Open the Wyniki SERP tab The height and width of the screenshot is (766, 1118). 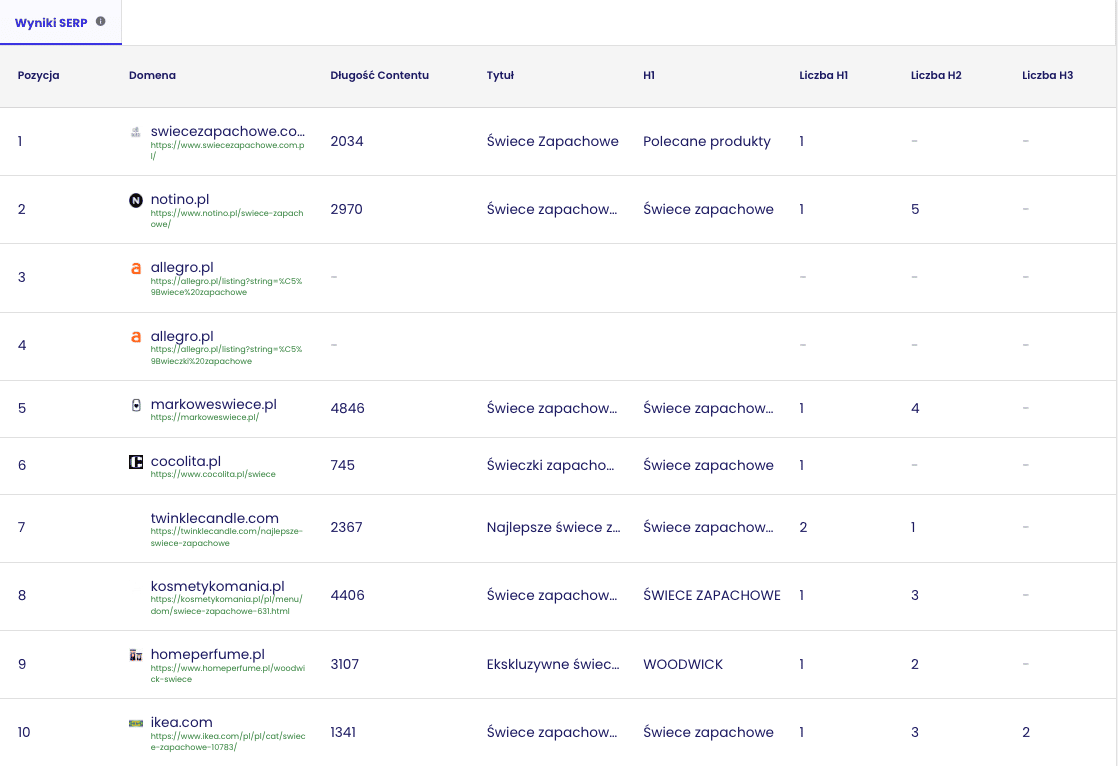pyautogui.click(x=61, y=22)
